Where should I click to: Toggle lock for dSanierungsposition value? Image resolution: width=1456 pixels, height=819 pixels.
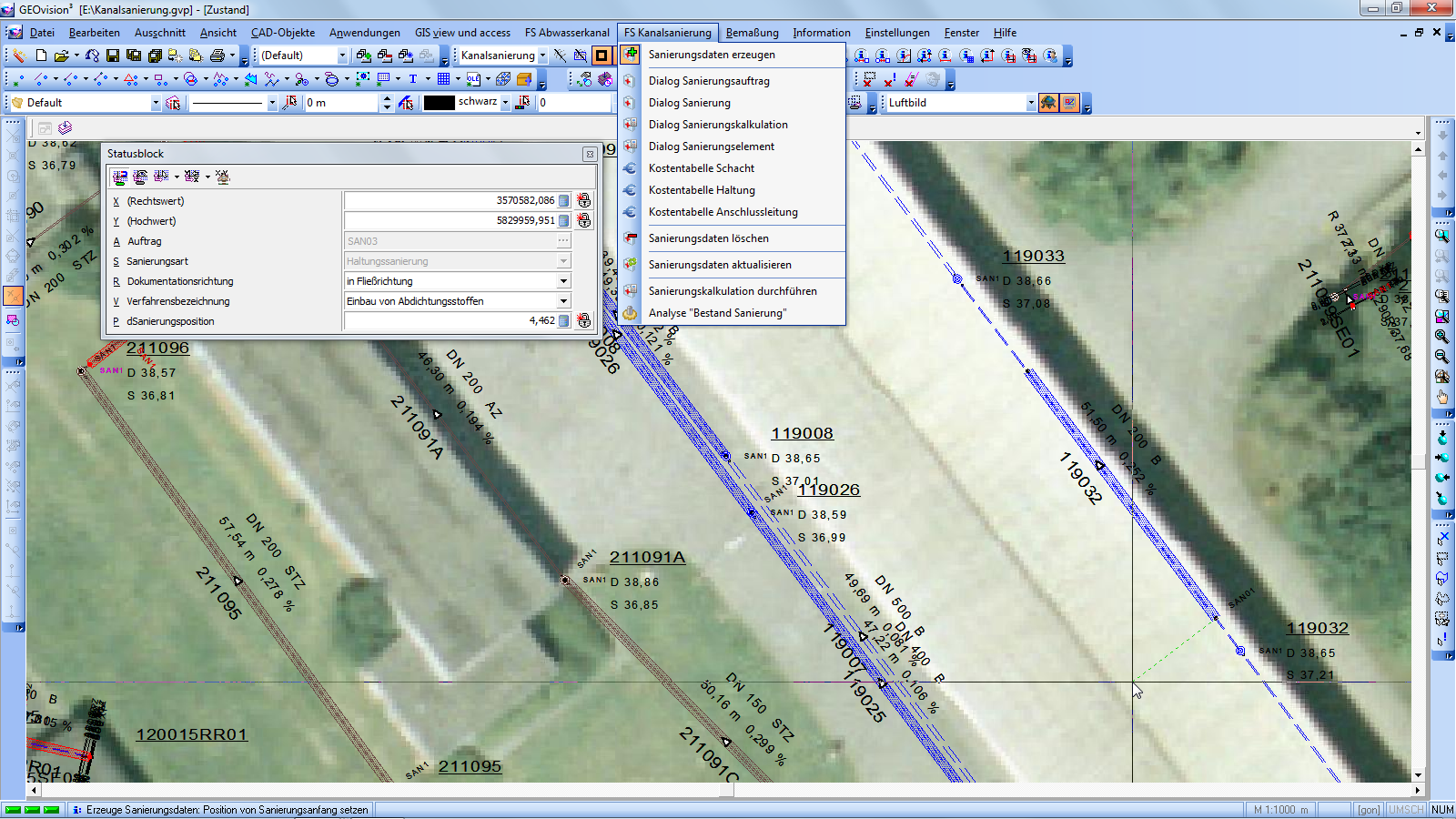[x=584, y=320]
